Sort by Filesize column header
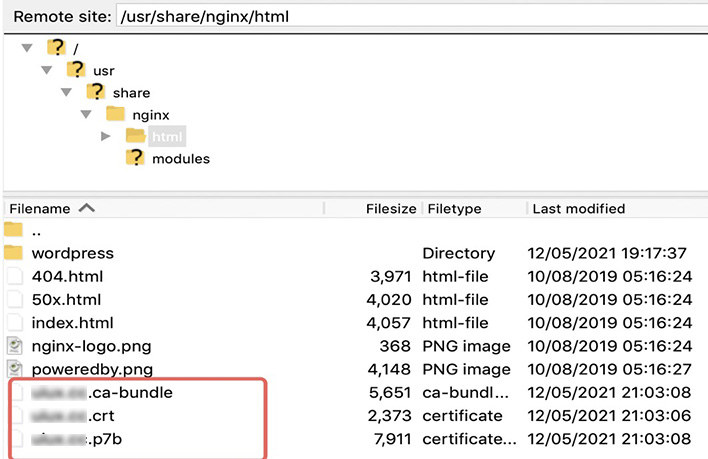This screenshot has width=708, height=459. (391, 209)
